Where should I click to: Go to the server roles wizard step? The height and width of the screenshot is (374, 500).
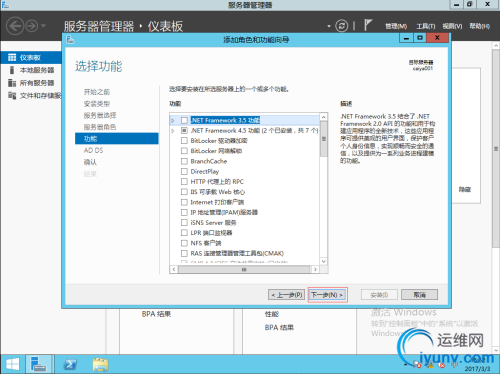tap(100, 127)
